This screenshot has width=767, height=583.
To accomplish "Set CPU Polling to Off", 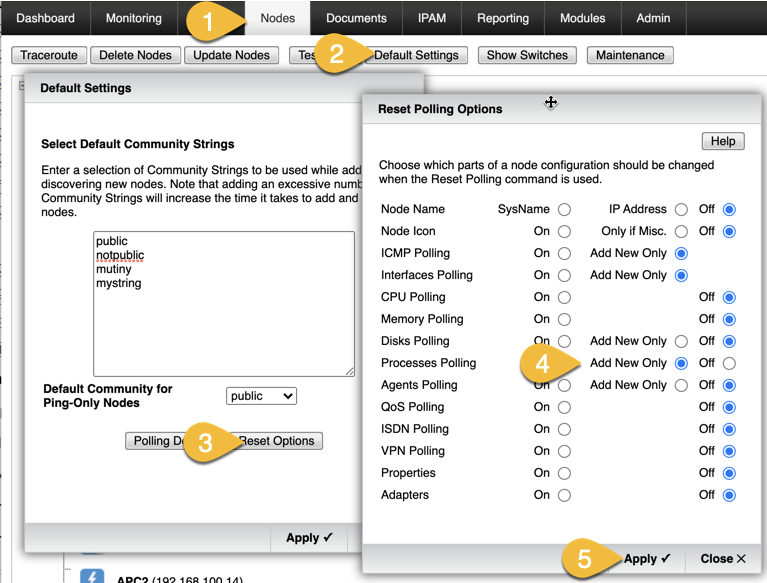I will pos(729,297).
